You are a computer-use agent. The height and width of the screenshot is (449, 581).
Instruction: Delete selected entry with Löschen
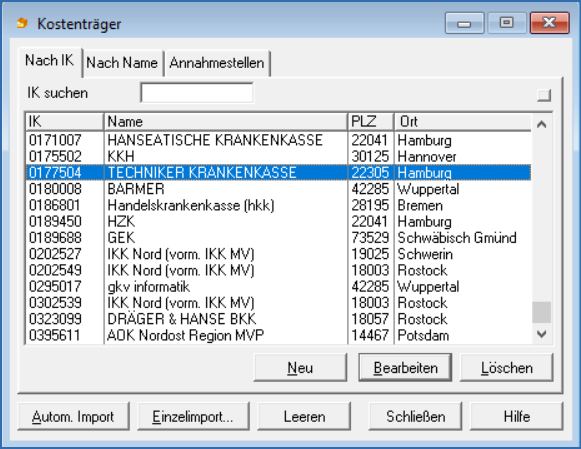pyautogui.click(x=507, y=368)
